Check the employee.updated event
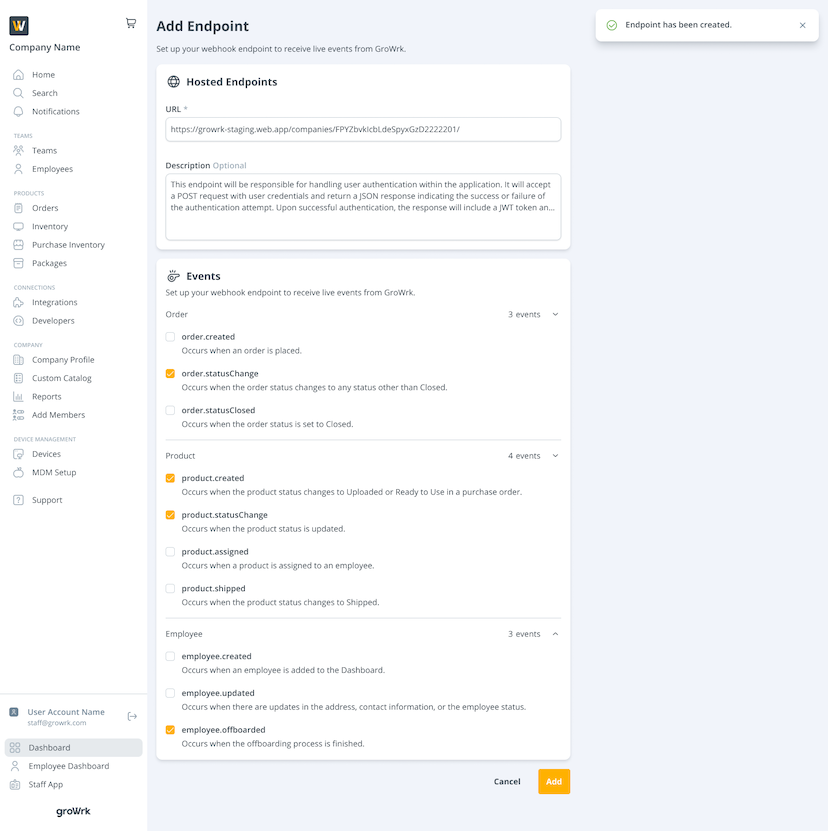Screen dimensions: 828x831 [169, 692]
